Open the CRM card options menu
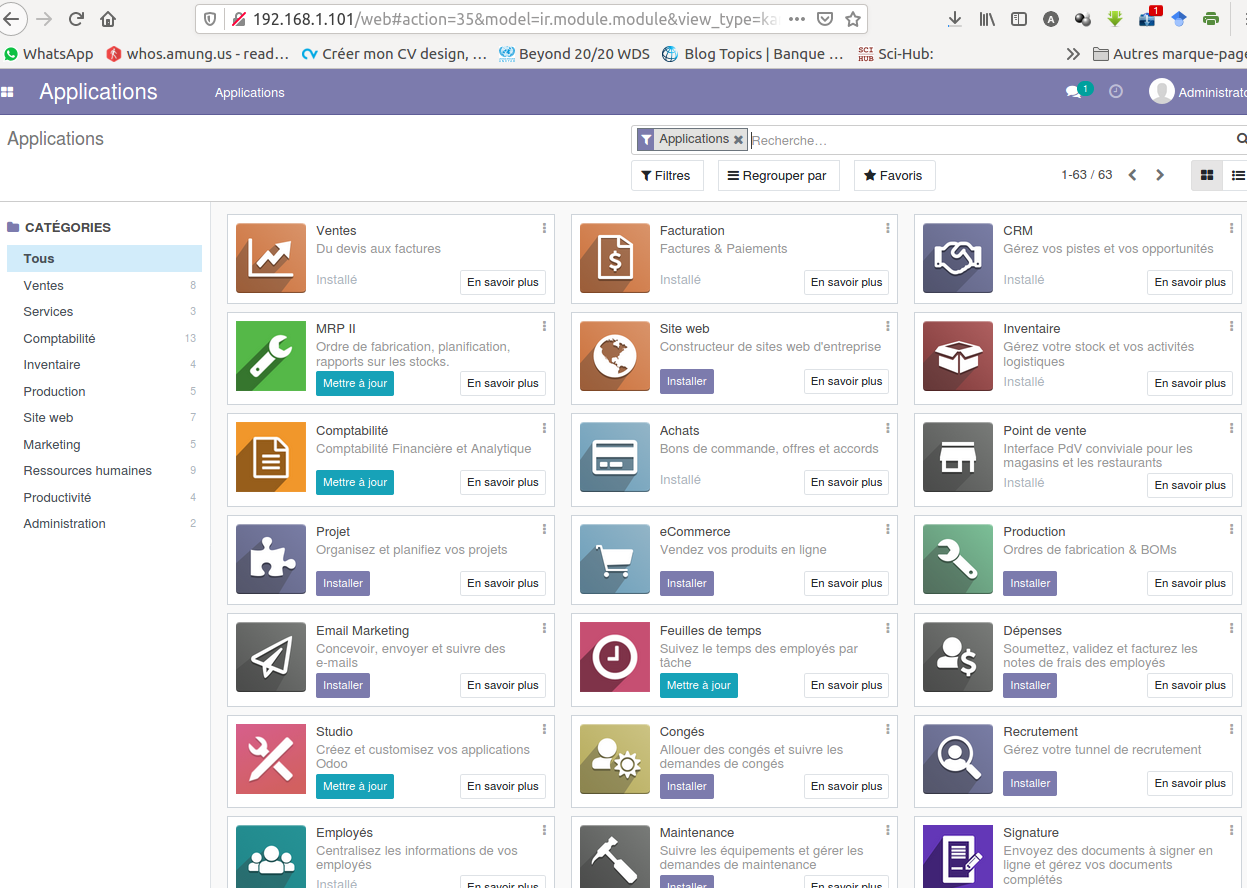The image size is (1247, 888). click(x=1231, y=229)
